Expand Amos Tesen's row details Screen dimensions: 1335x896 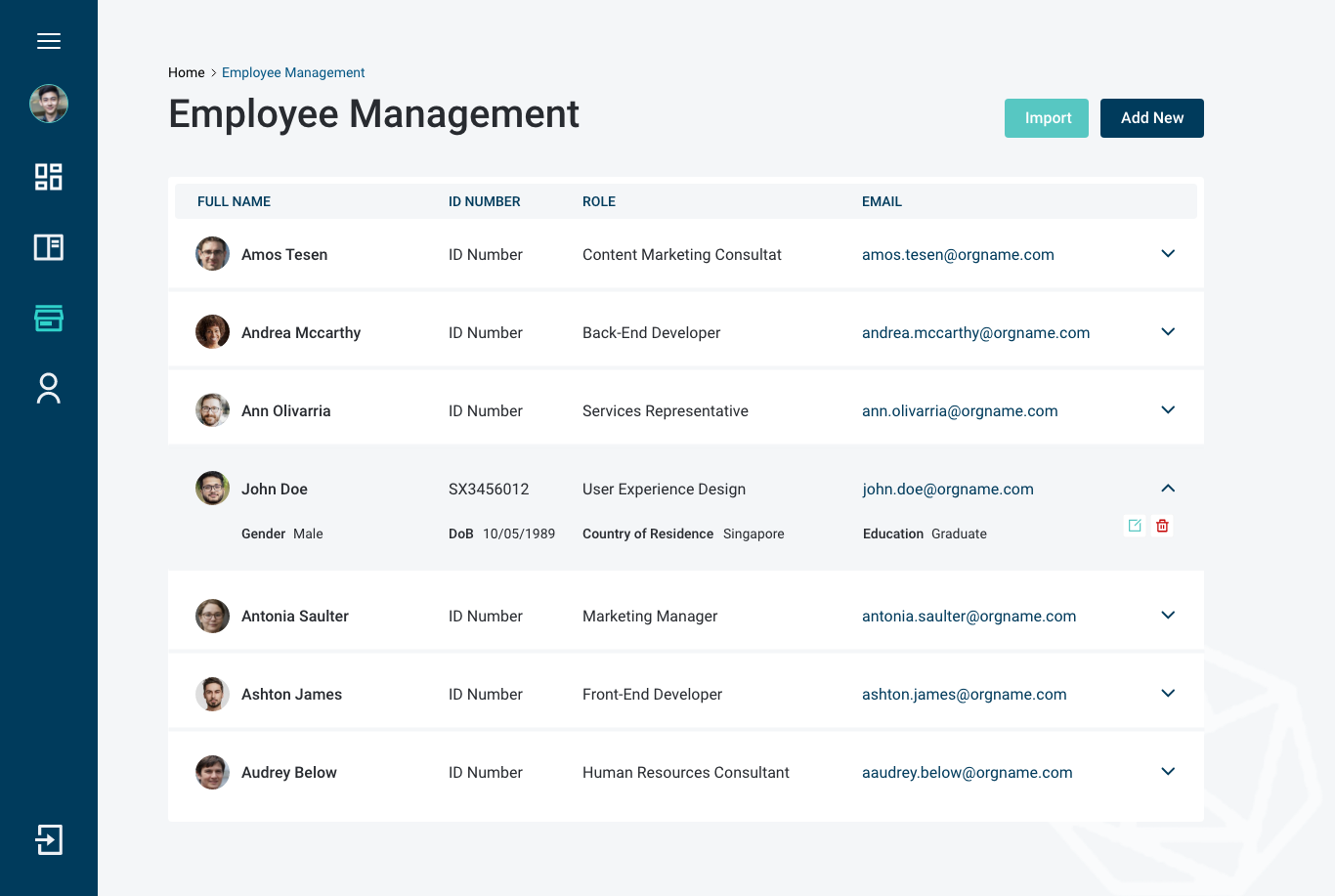[x=1168, y=254]
